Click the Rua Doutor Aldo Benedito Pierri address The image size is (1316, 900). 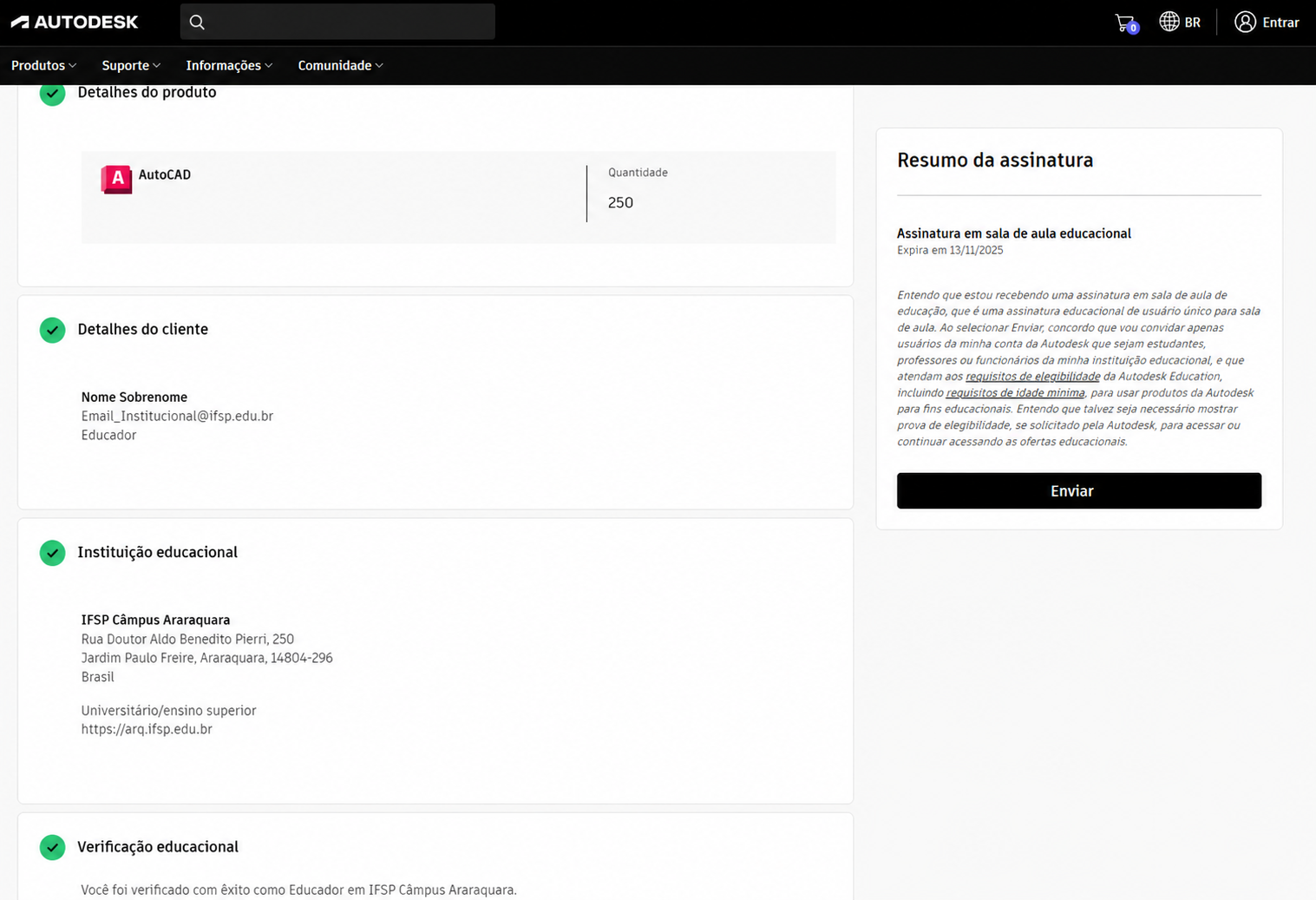(x=187, y=639)
